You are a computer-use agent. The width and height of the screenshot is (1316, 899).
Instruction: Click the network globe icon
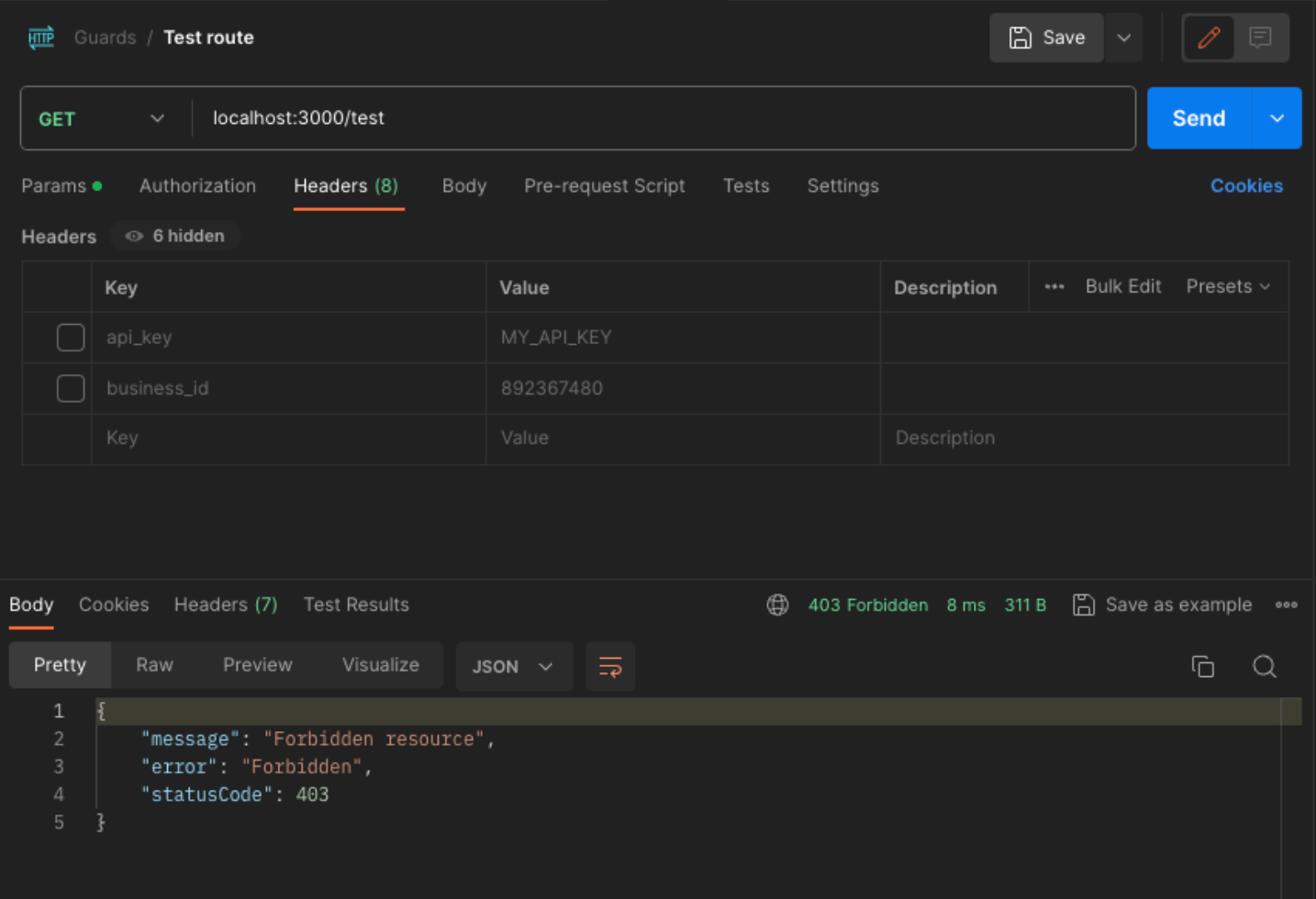coord(777,605)
